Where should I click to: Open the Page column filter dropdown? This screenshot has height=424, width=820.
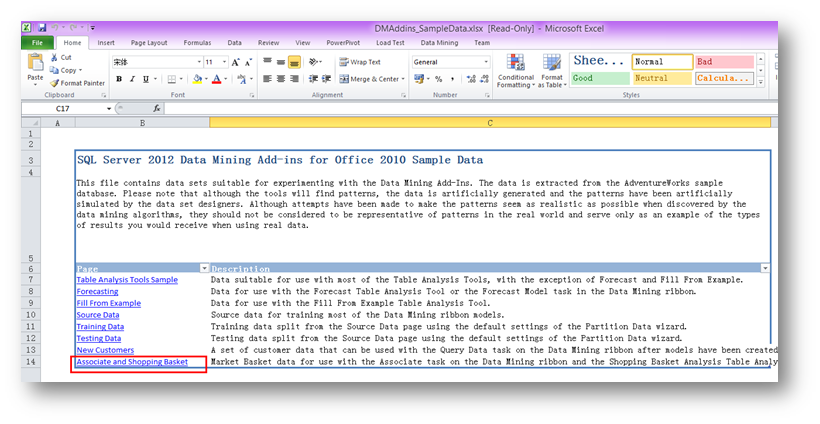click(204, 268)
